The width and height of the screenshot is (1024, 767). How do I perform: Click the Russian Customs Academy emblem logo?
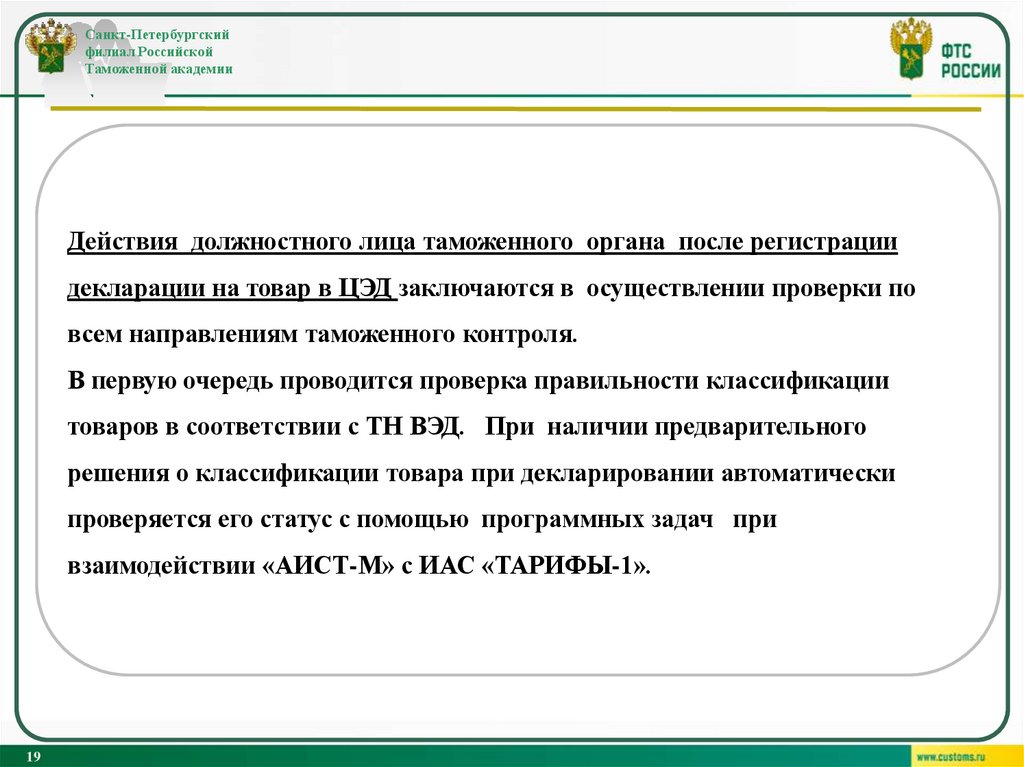tap(50, 46)
